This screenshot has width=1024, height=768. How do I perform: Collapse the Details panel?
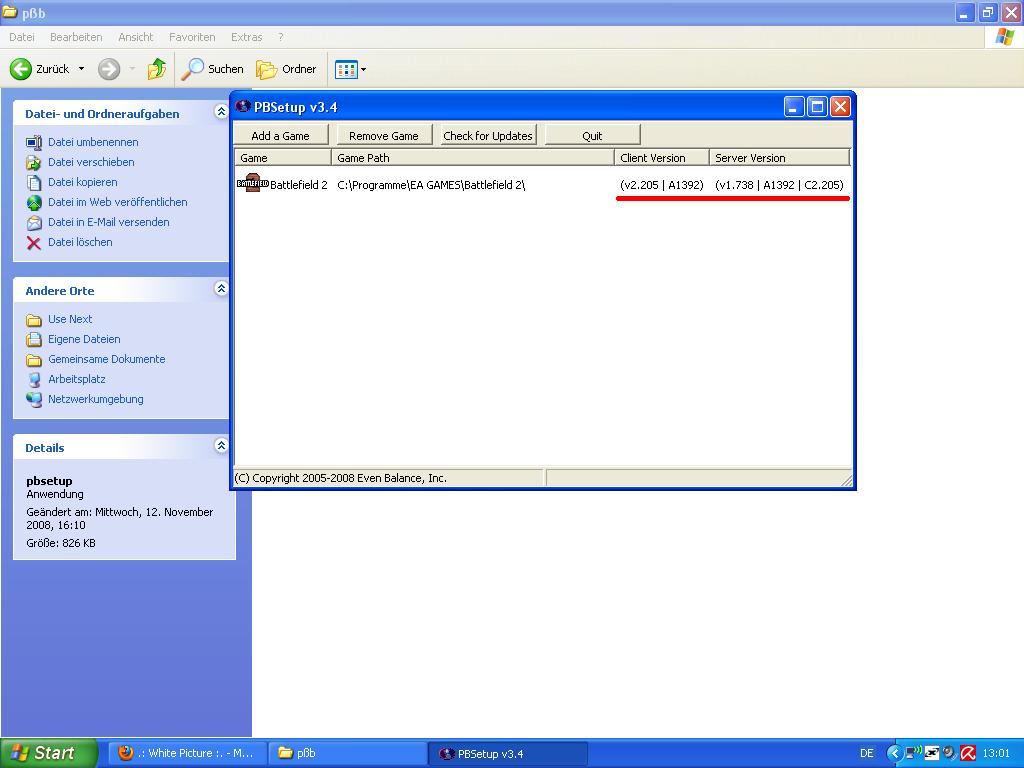[221, 445]
